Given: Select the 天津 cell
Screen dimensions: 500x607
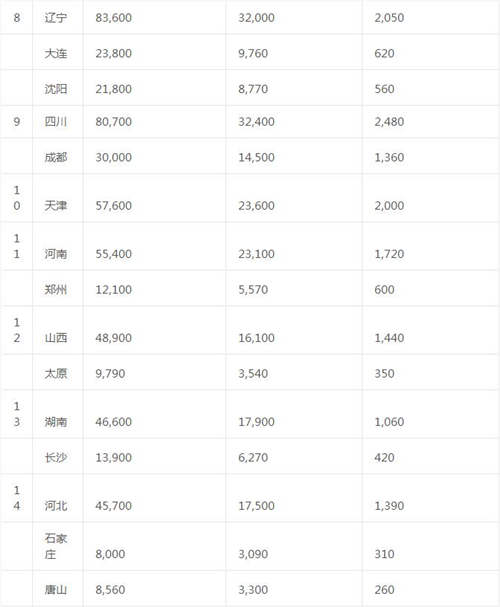Looking at the screenshot, I should coord(56,206).
